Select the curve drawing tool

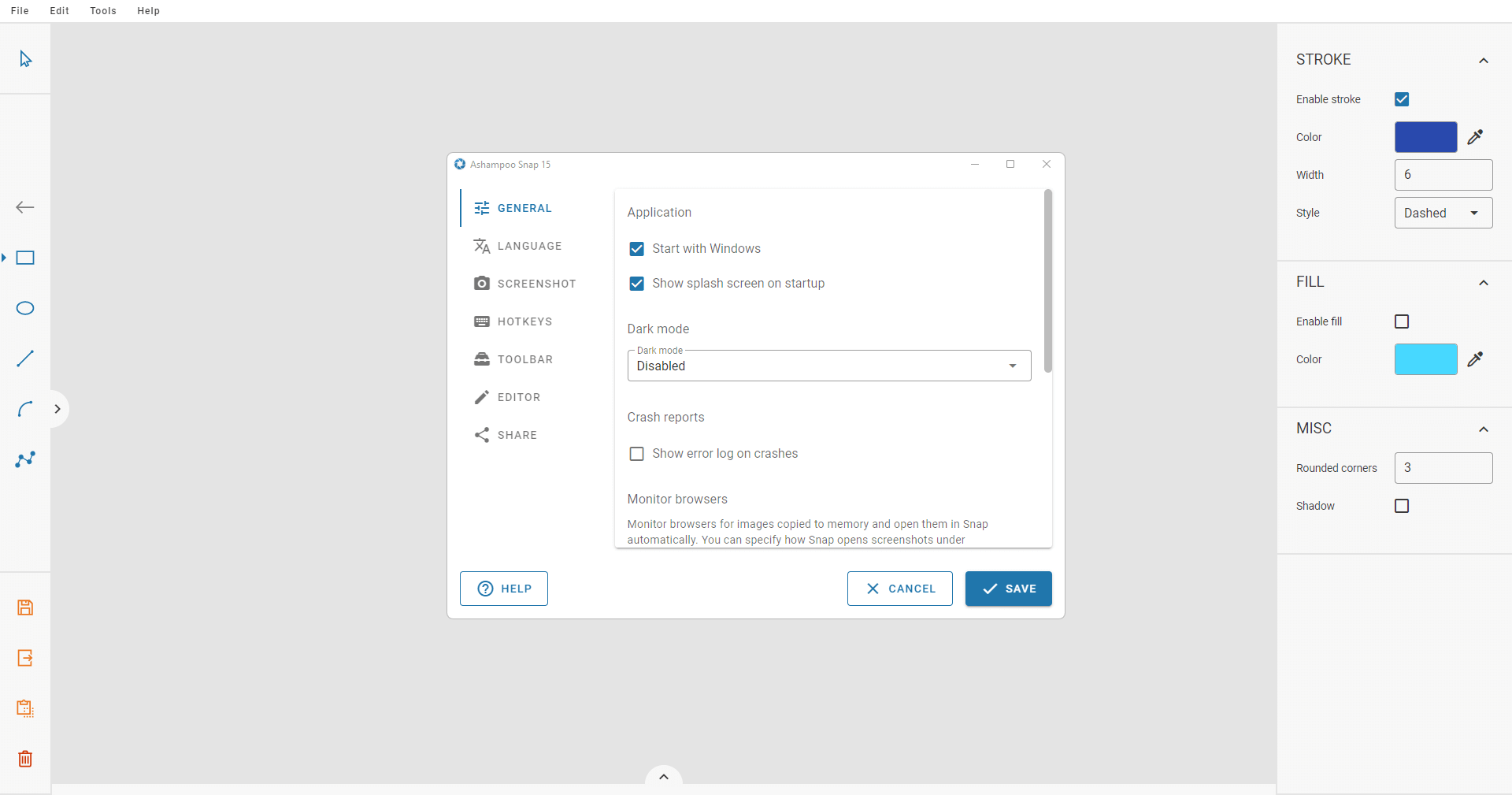click(x=25, y=409)
